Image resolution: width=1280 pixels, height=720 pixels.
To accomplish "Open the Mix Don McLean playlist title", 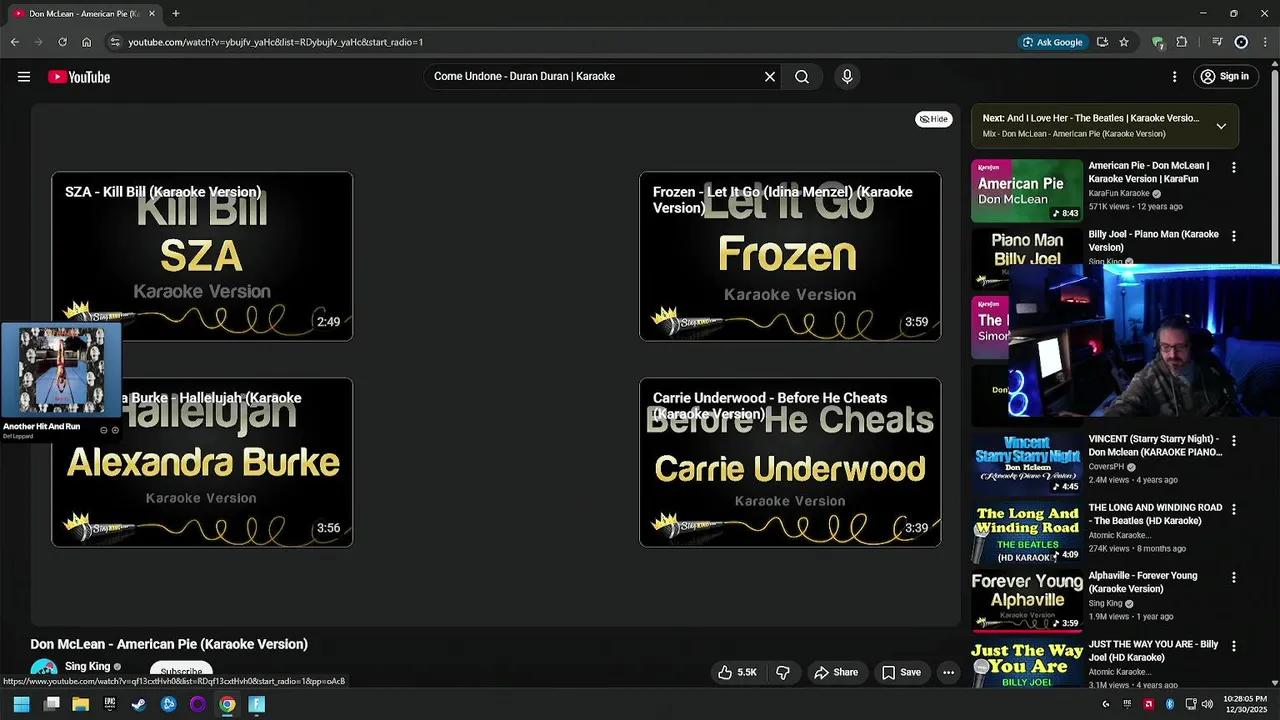I will pos(1074,134).
